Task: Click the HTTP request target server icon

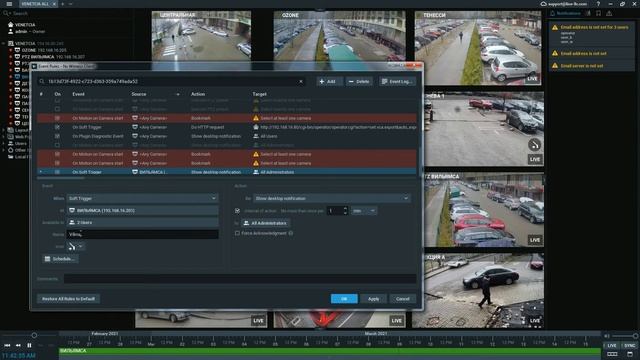Action: point(256,127)
